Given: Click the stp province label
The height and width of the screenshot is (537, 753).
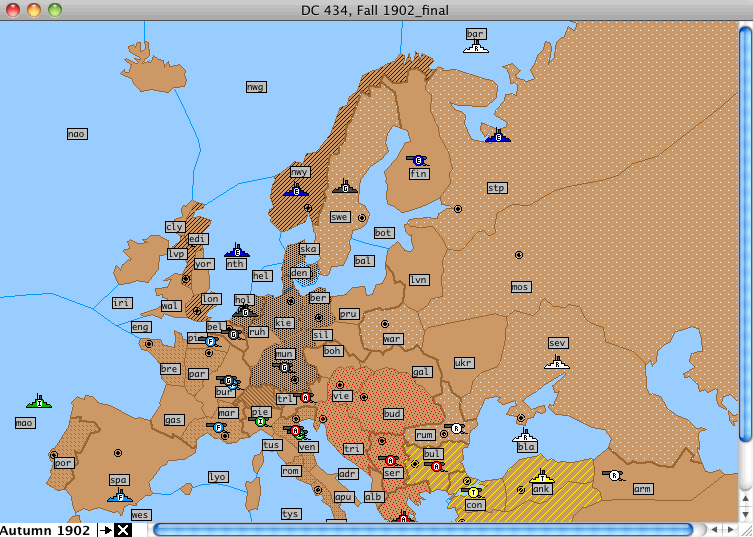Looking at the screenshot, I should (497, 188).
